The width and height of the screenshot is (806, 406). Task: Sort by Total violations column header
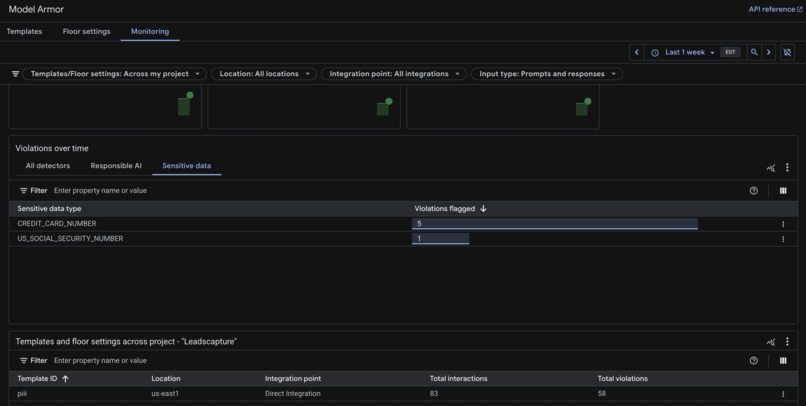point(622,379)
